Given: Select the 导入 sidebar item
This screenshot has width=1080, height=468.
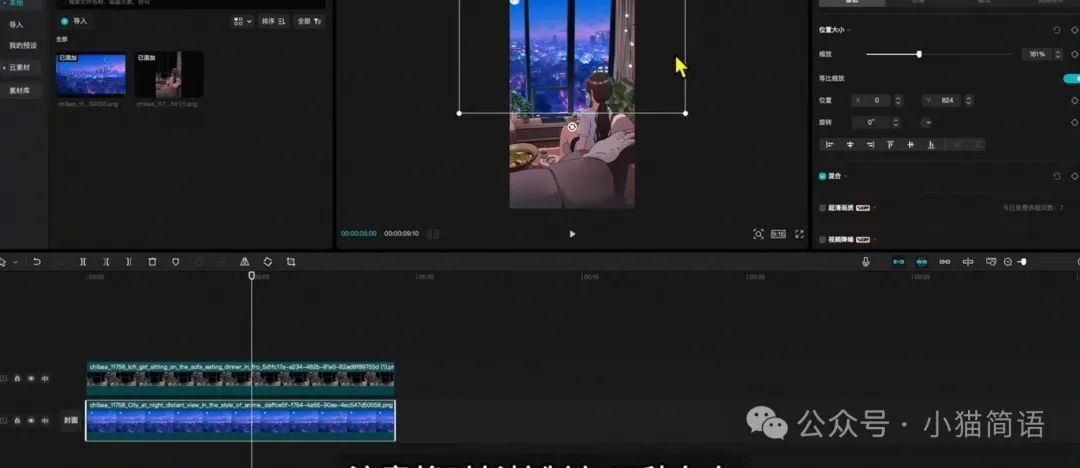Looking at the screenshot, I should point(16,24).
